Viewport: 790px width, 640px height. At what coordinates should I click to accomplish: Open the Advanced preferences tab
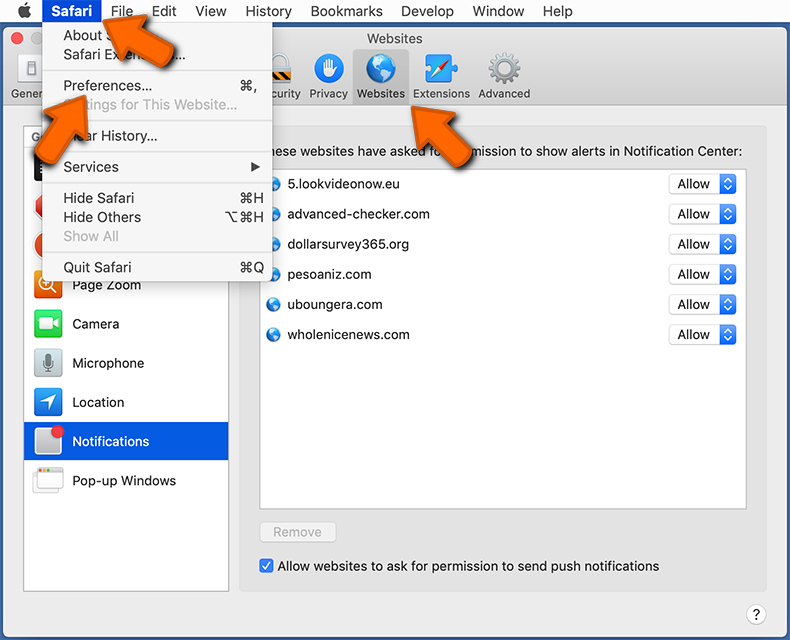click(504, 77)
